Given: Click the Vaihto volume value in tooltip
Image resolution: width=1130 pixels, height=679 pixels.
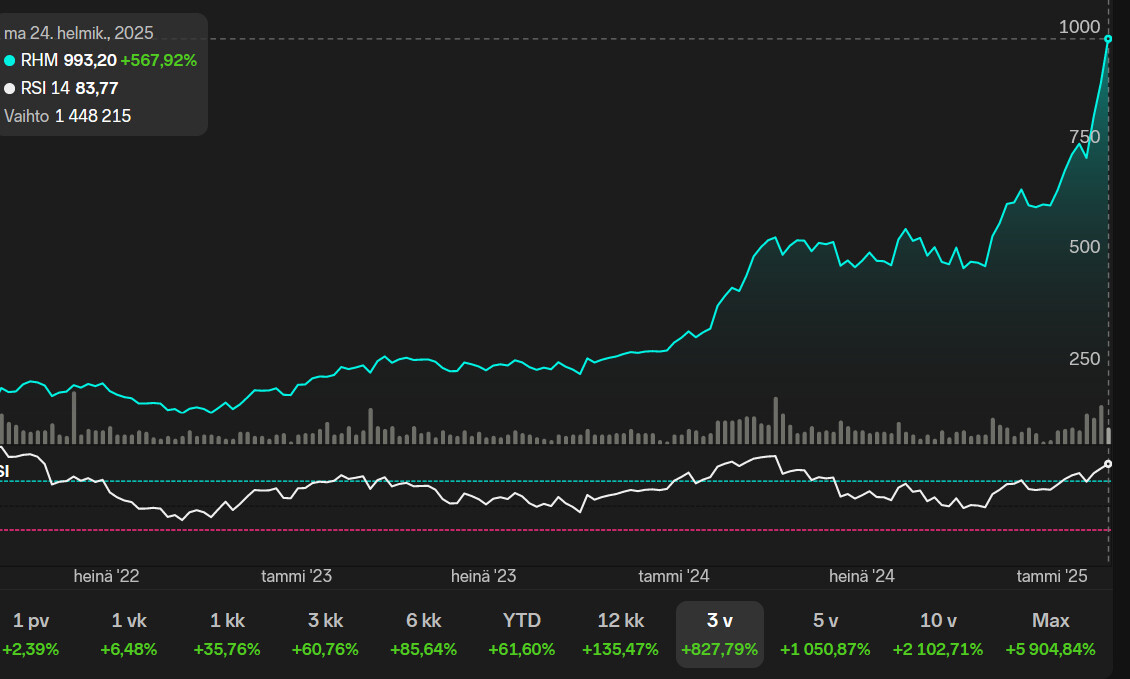Looking at the screenshot, I should click(93, 116).
